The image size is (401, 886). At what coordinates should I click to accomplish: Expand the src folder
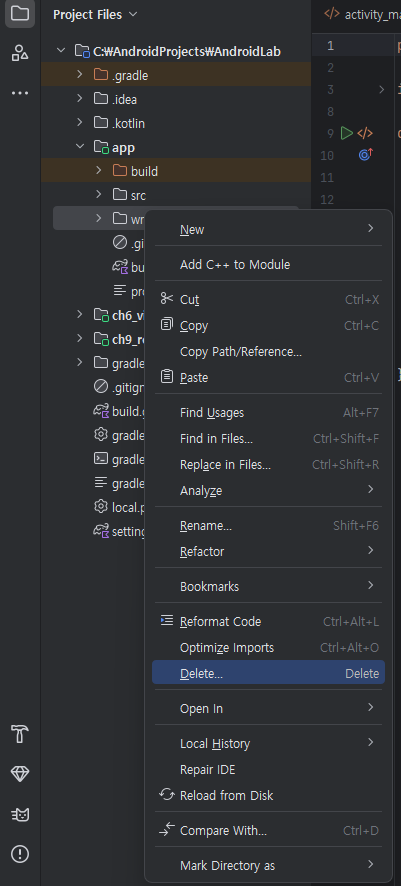pyautogui.click(x=99, y=194)
